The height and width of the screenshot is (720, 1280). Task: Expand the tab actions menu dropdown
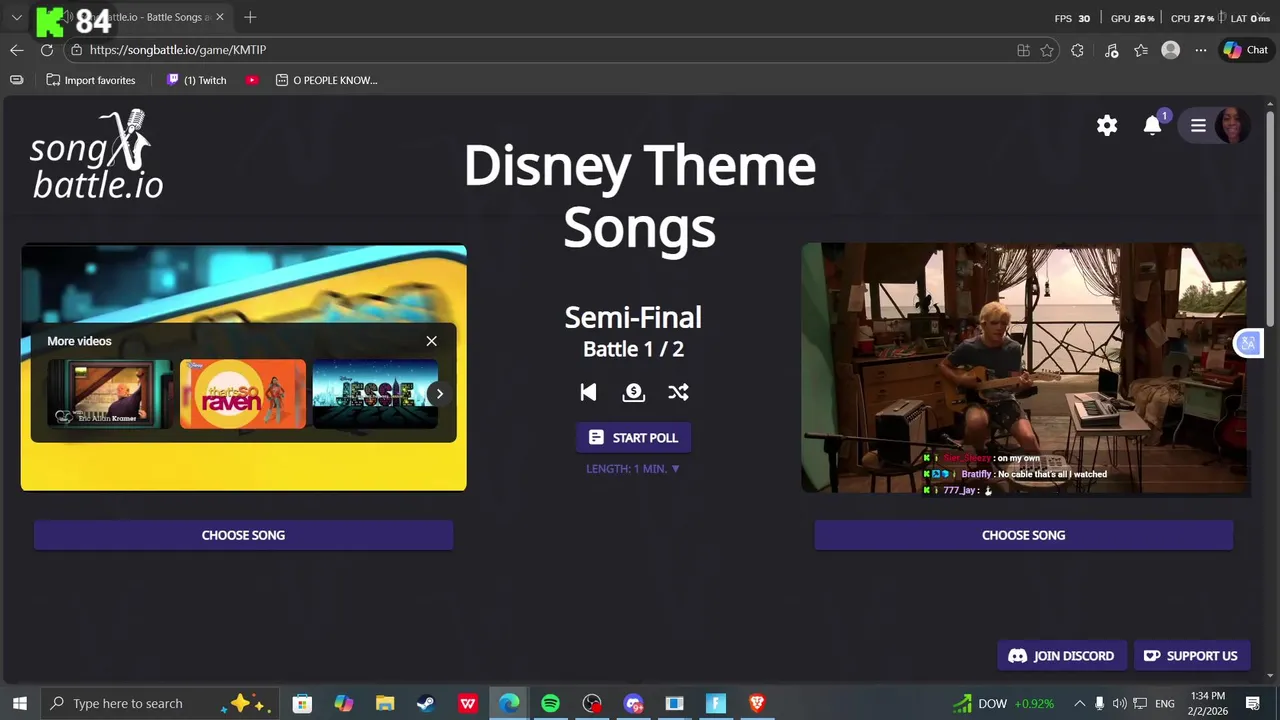17,17
